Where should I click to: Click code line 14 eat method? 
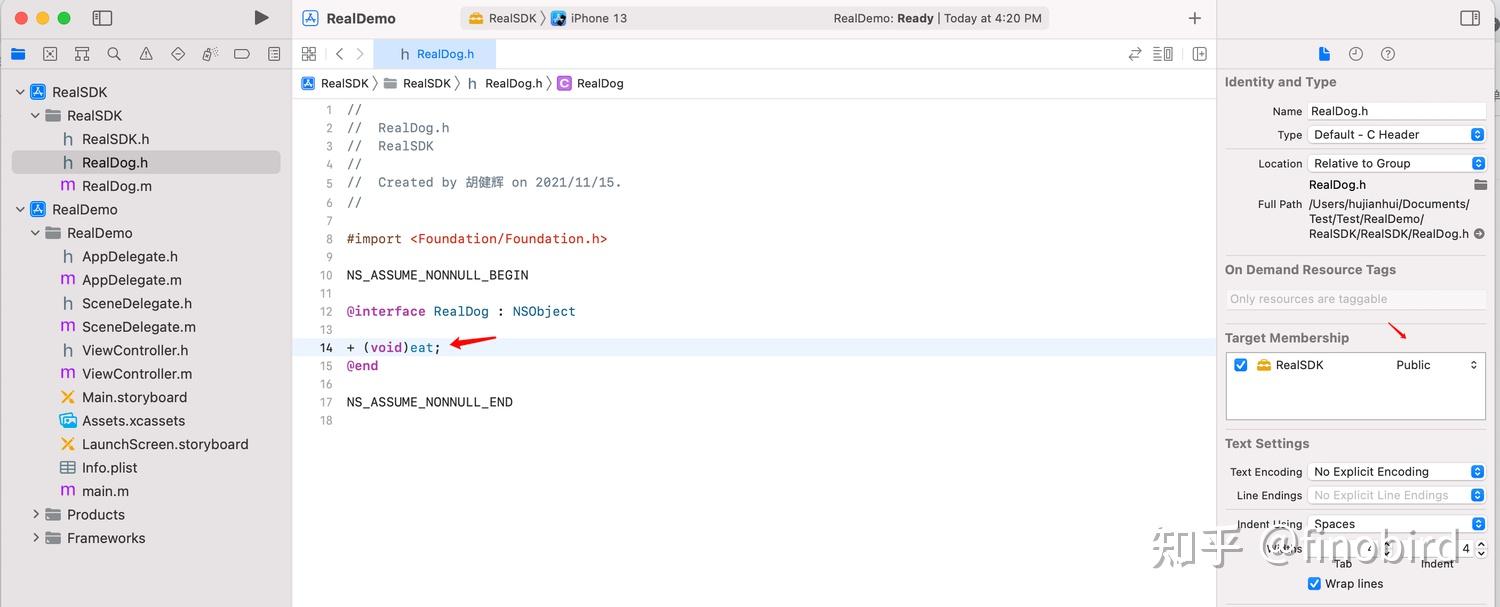pos(394,348)
